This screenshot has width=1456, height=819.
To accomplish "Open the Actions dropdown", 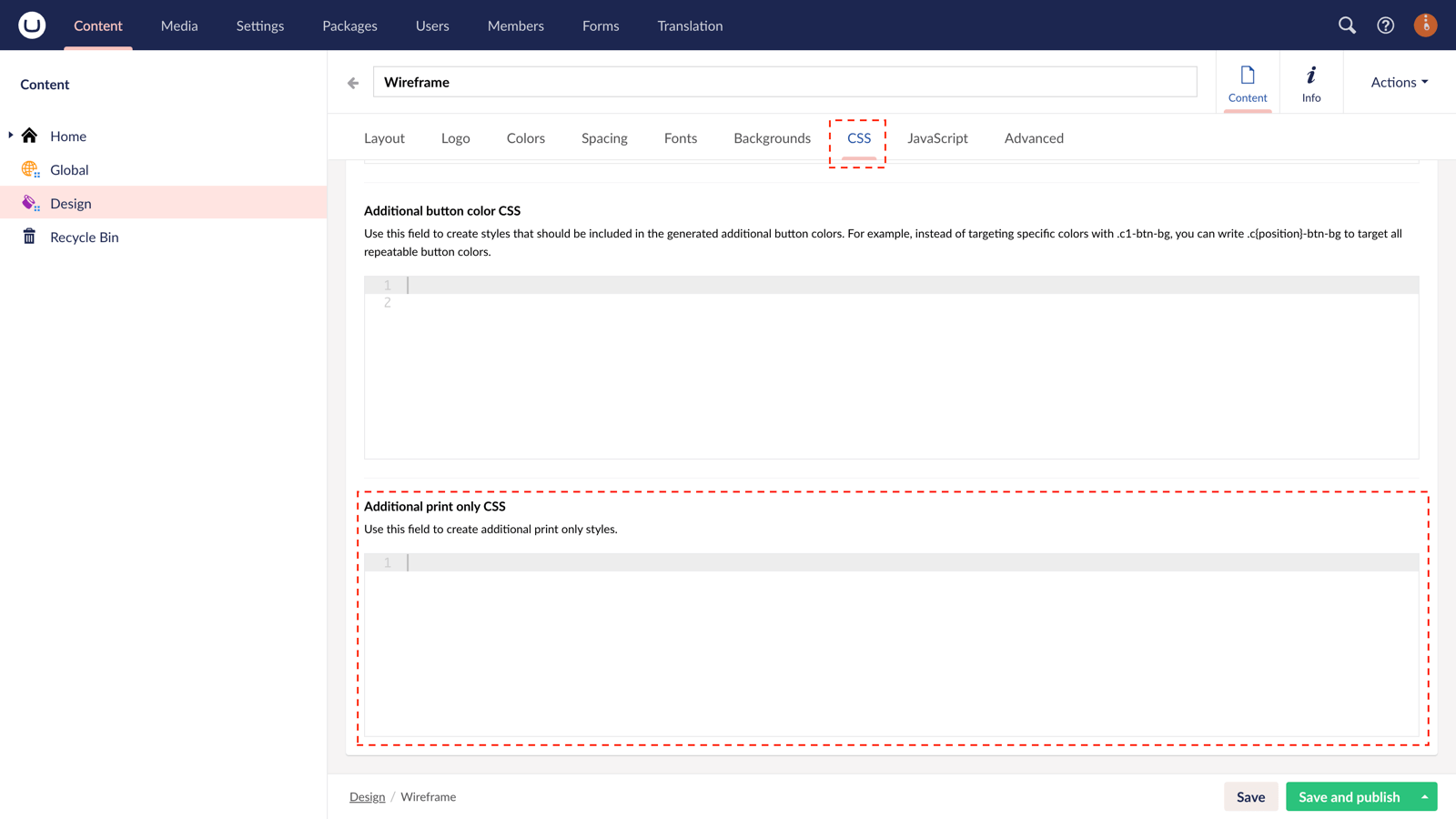I will coord(1399,82).
